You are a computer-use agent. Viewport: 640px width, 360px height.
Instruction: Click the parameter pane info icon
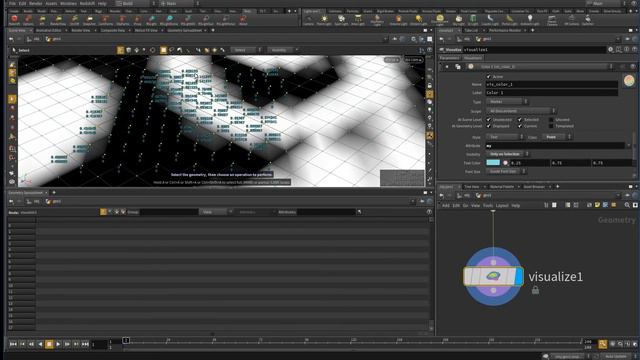tap(627, 49)
